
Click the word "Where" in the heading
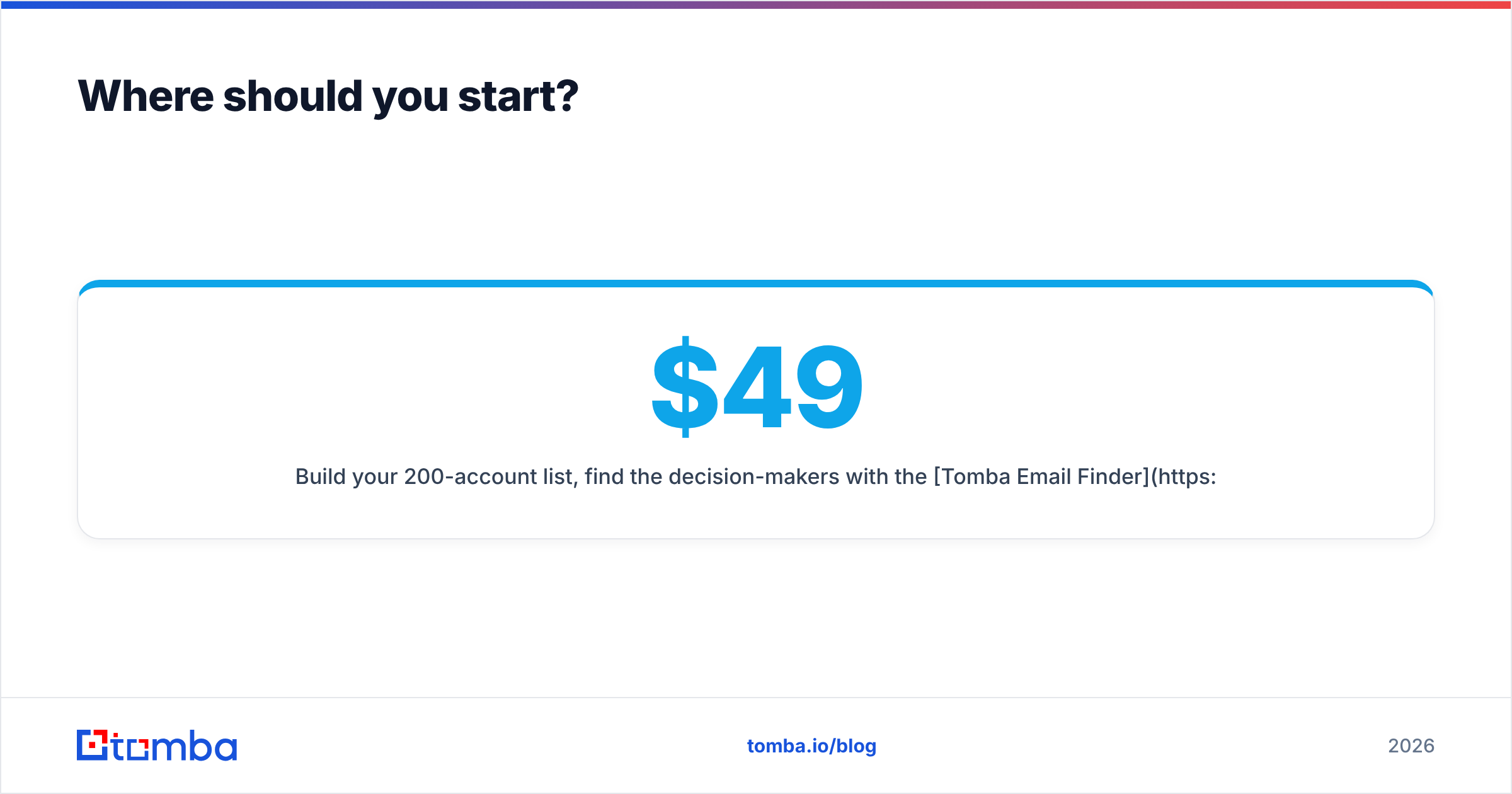click(x=146, y=96)
